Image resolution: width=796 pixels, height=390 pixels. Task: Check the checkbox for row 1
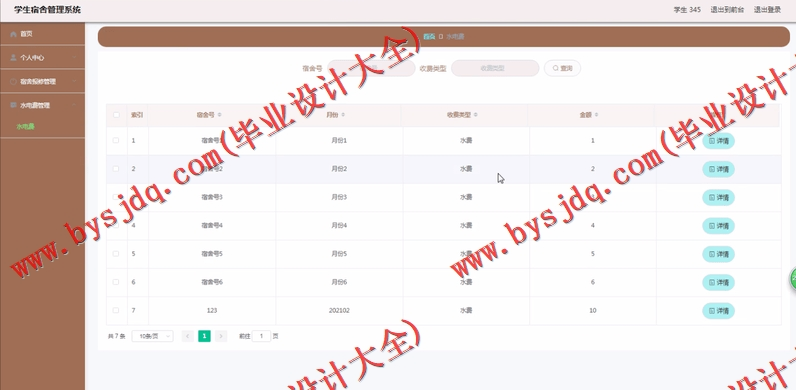(x=116, y=140)
